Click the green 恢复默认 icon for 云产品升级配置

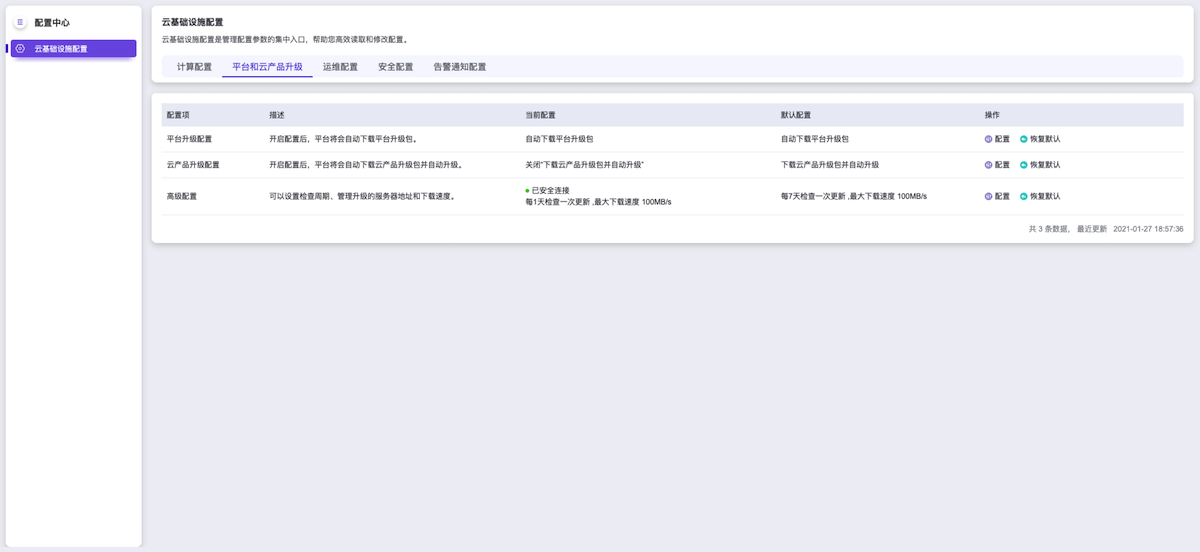click(x=1024, y=165)
